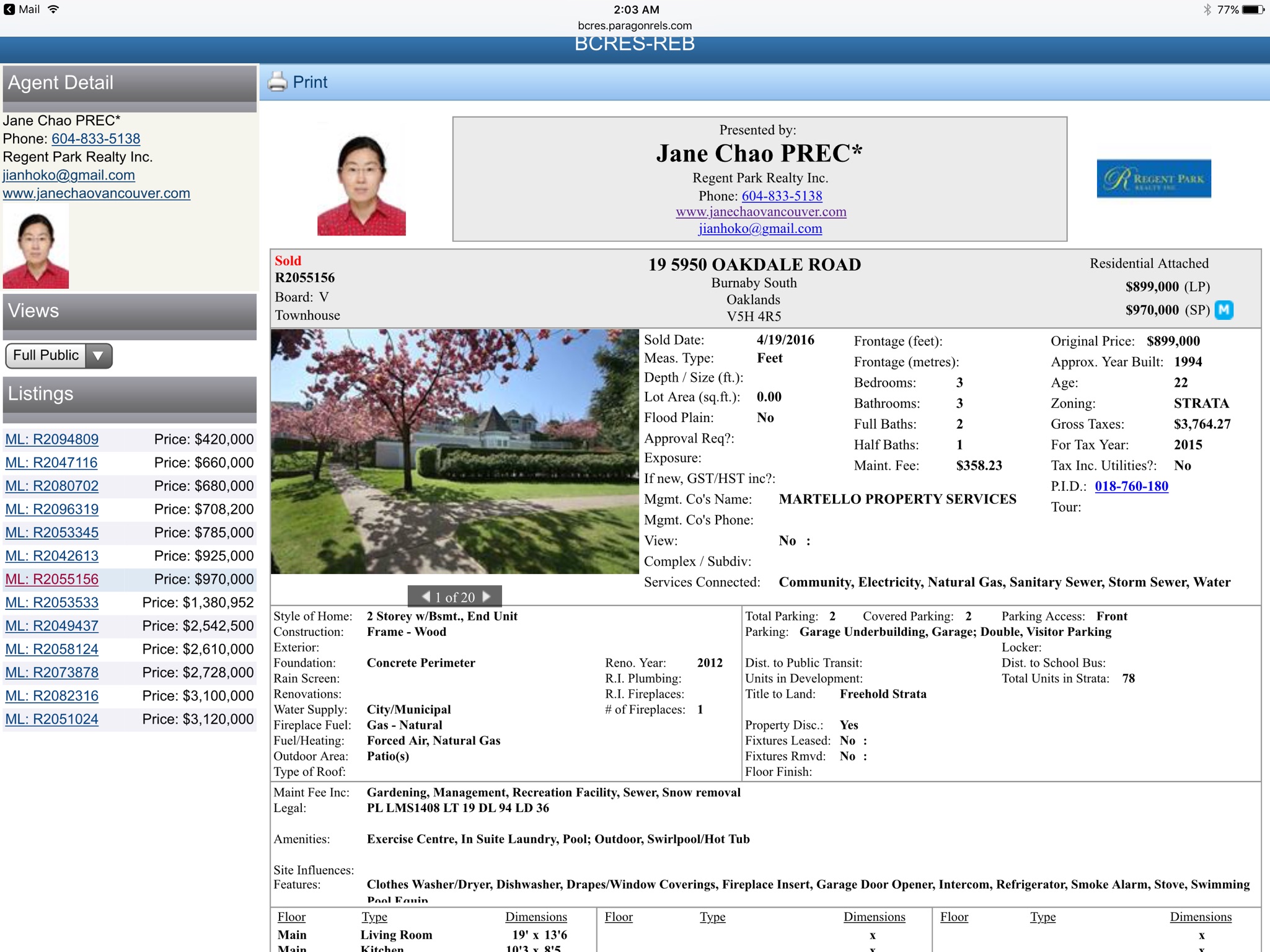Tap the bcres.paragonrels.com address bar
The height and width of the screenshot is (952, 1270).
click(635, 25)
